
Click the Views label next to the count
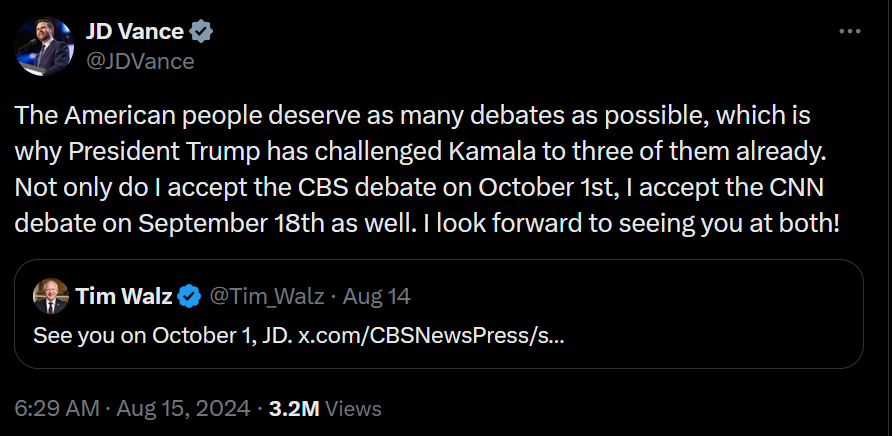(354, 408)
